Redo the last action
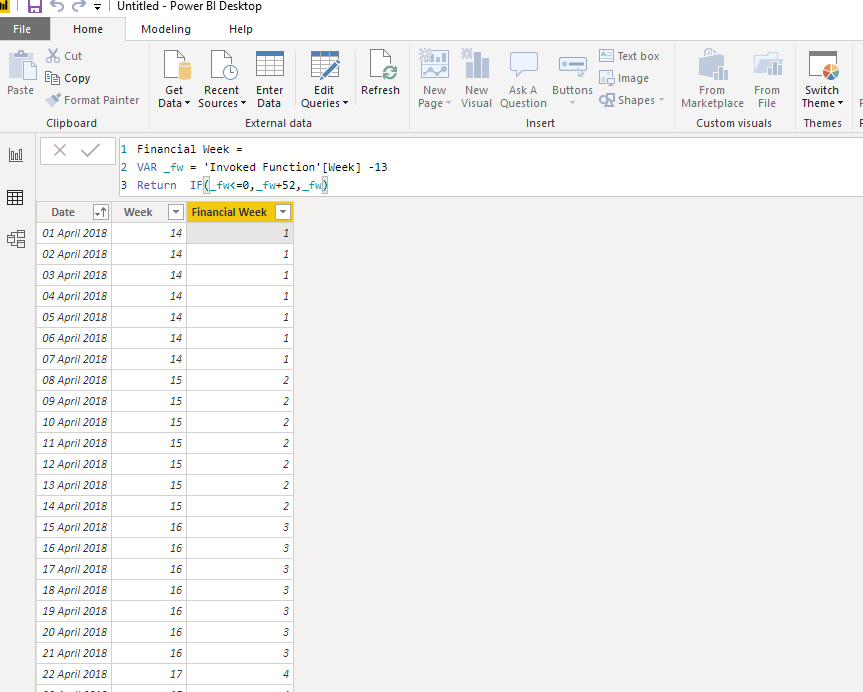The image size is (863, 692). [79, 6]
